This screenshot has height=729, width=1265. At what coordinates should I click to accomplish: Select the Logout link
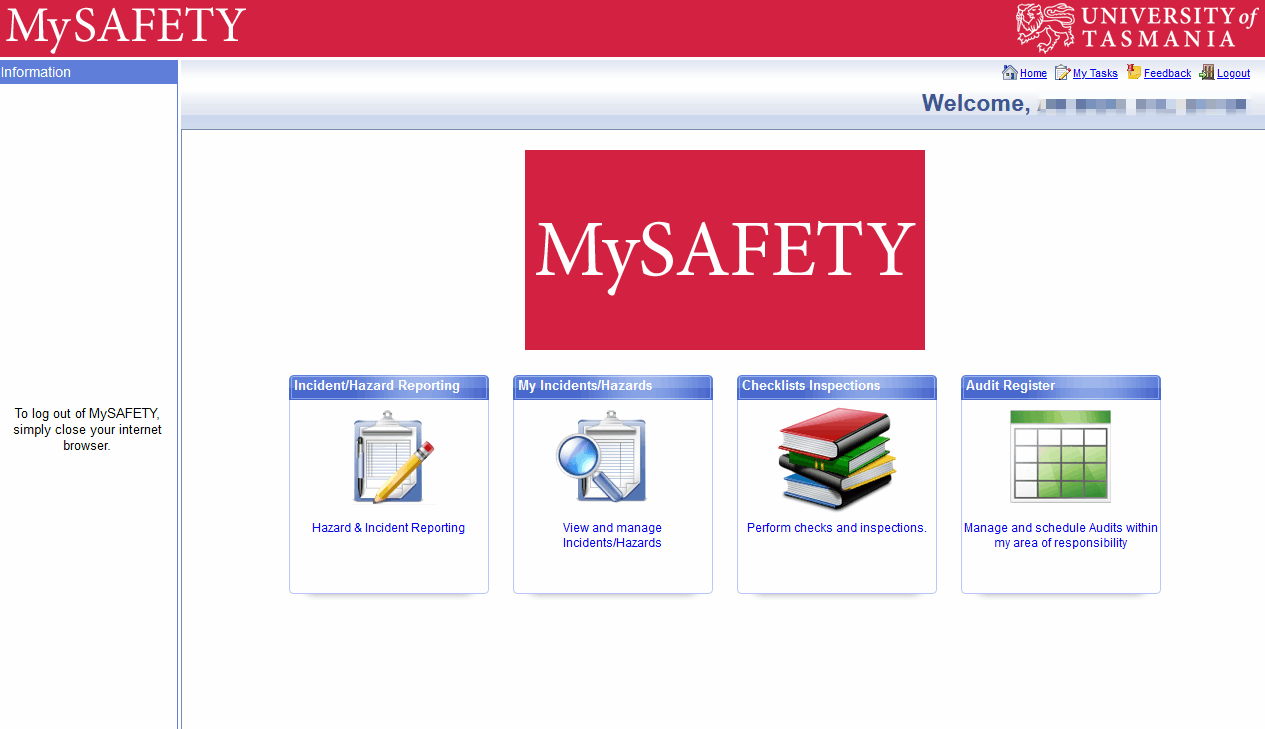[x=1233, y=73]
